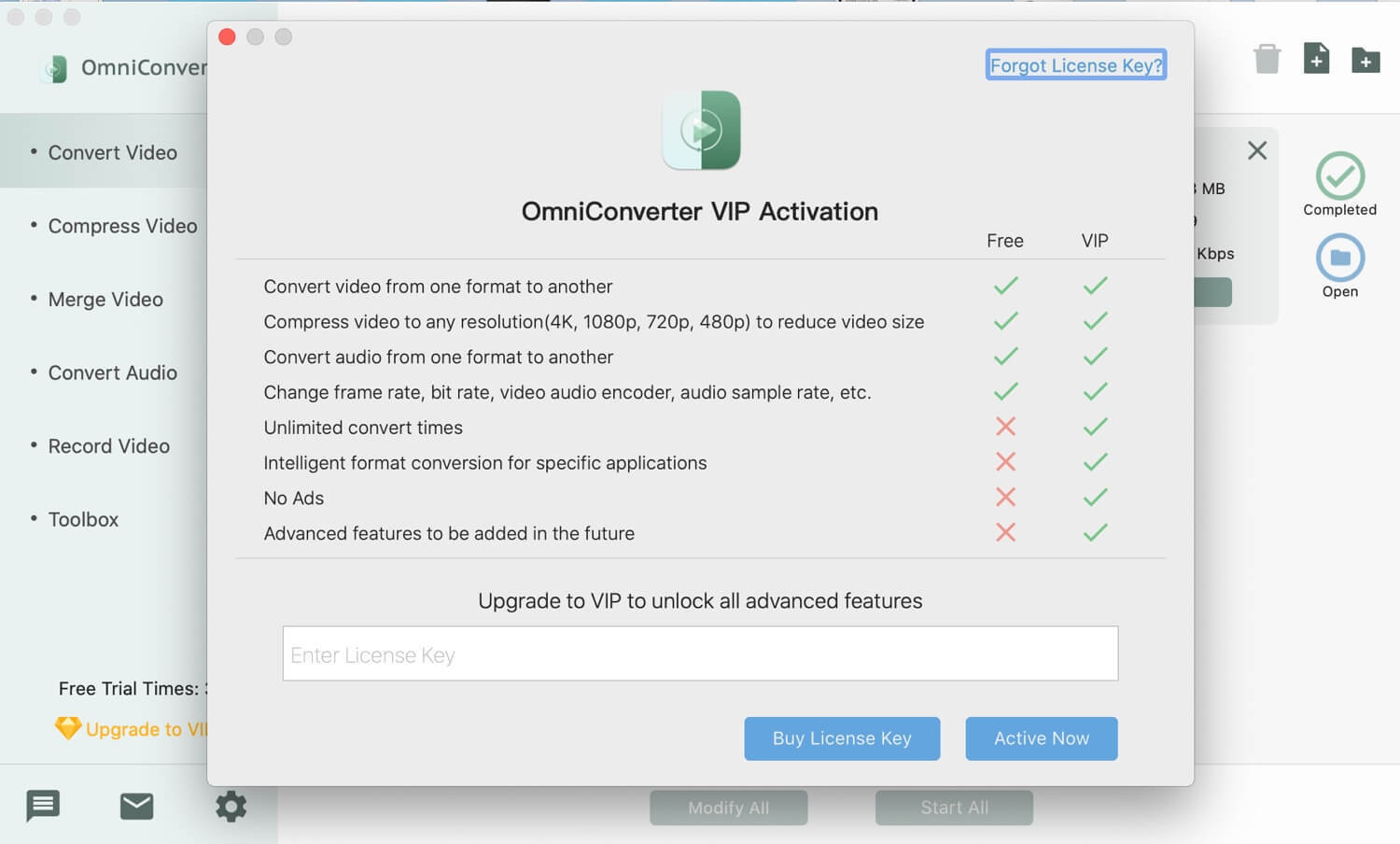Click the Free cross for Unlimited convert times
This screenshot has width=1400, height=844.
[1005, 427]
